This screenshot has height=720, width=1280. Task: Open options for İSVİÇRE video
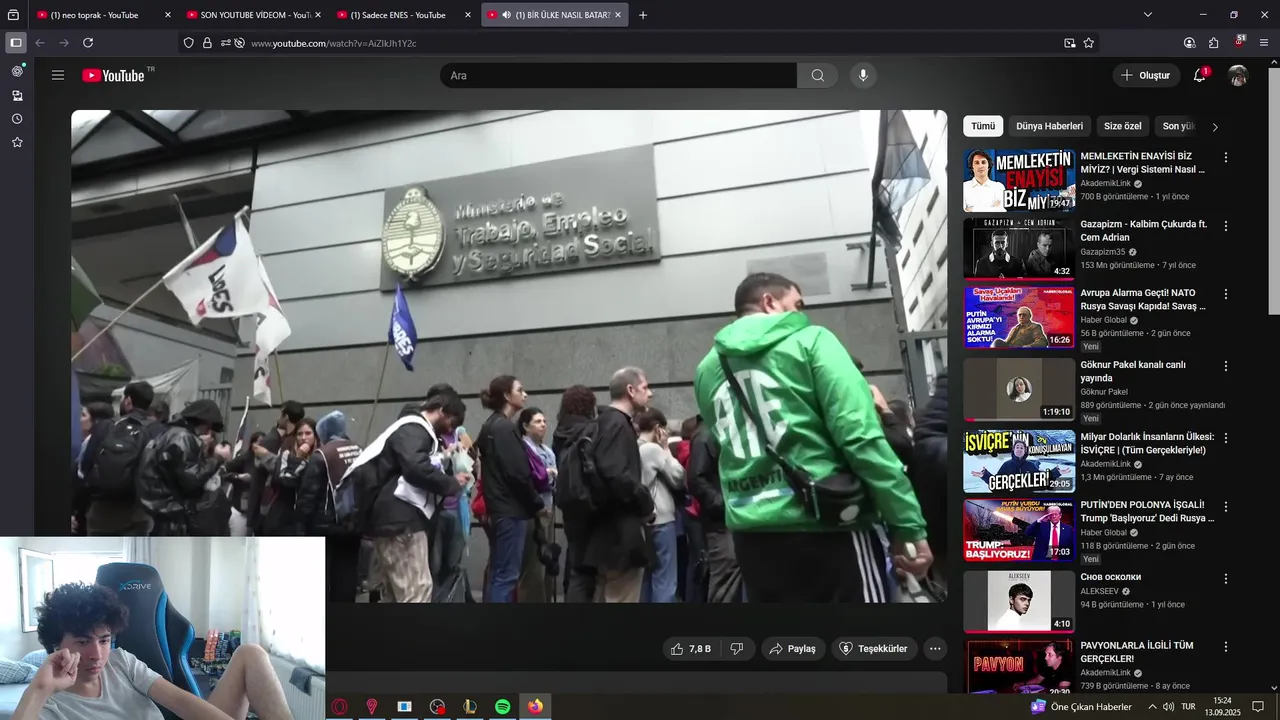click(x=1226, y=439)
